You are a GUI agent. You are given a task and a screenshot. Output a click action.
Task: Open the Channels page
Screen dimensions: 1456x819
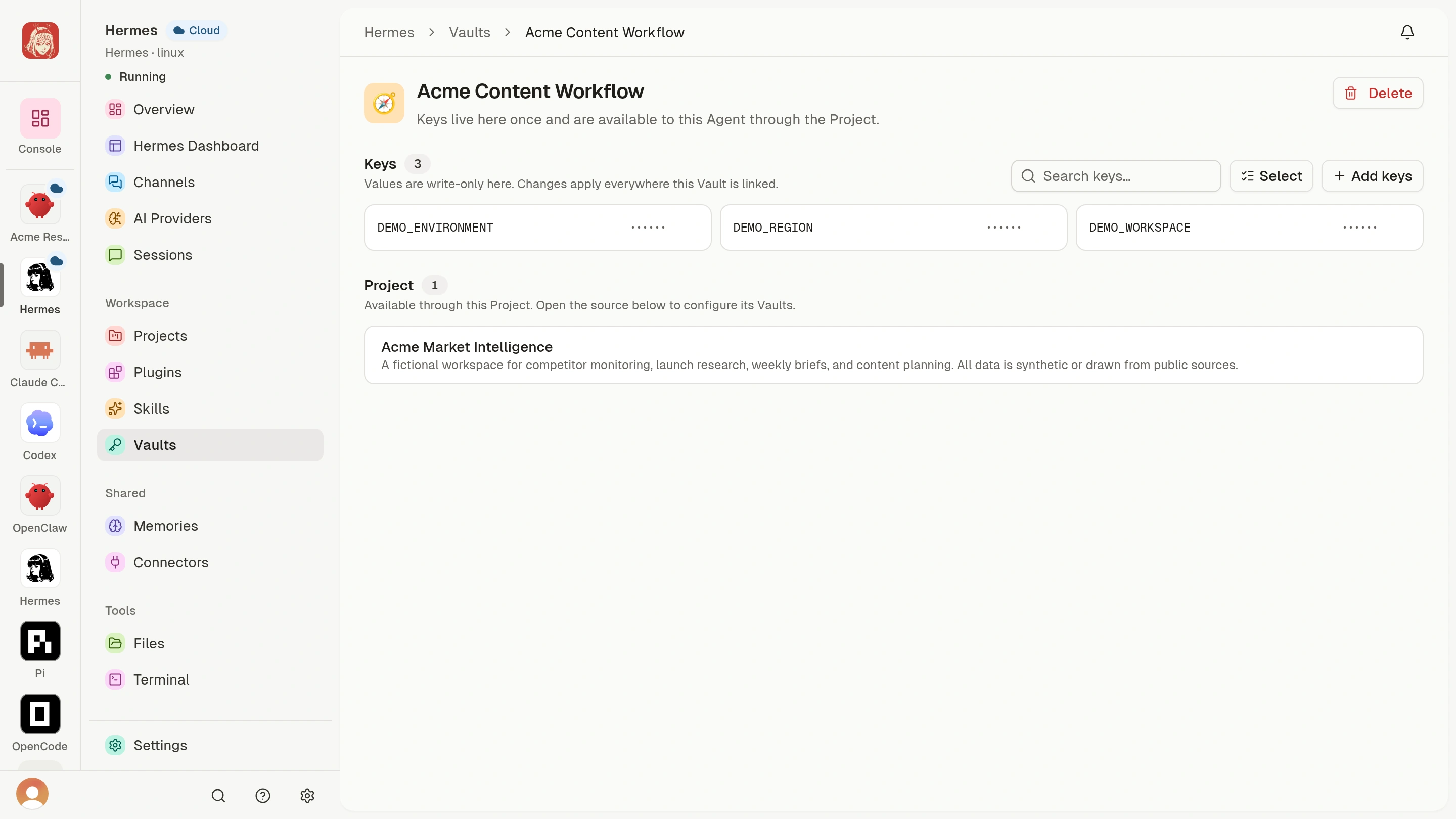coord(210,182)
